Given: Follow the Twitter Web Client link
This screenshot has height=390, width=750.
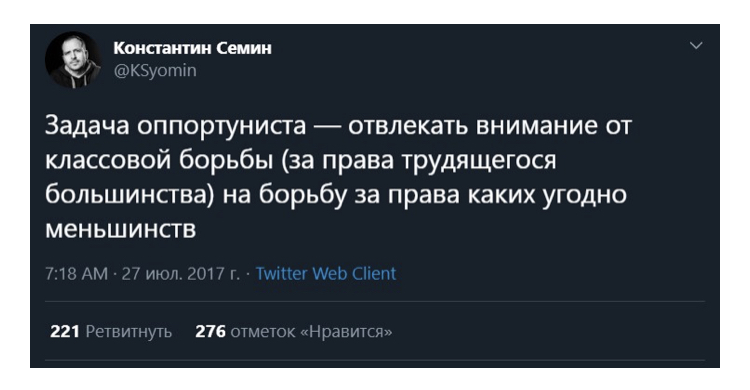Looking at the screenshot, I should (x=326, y=273).
